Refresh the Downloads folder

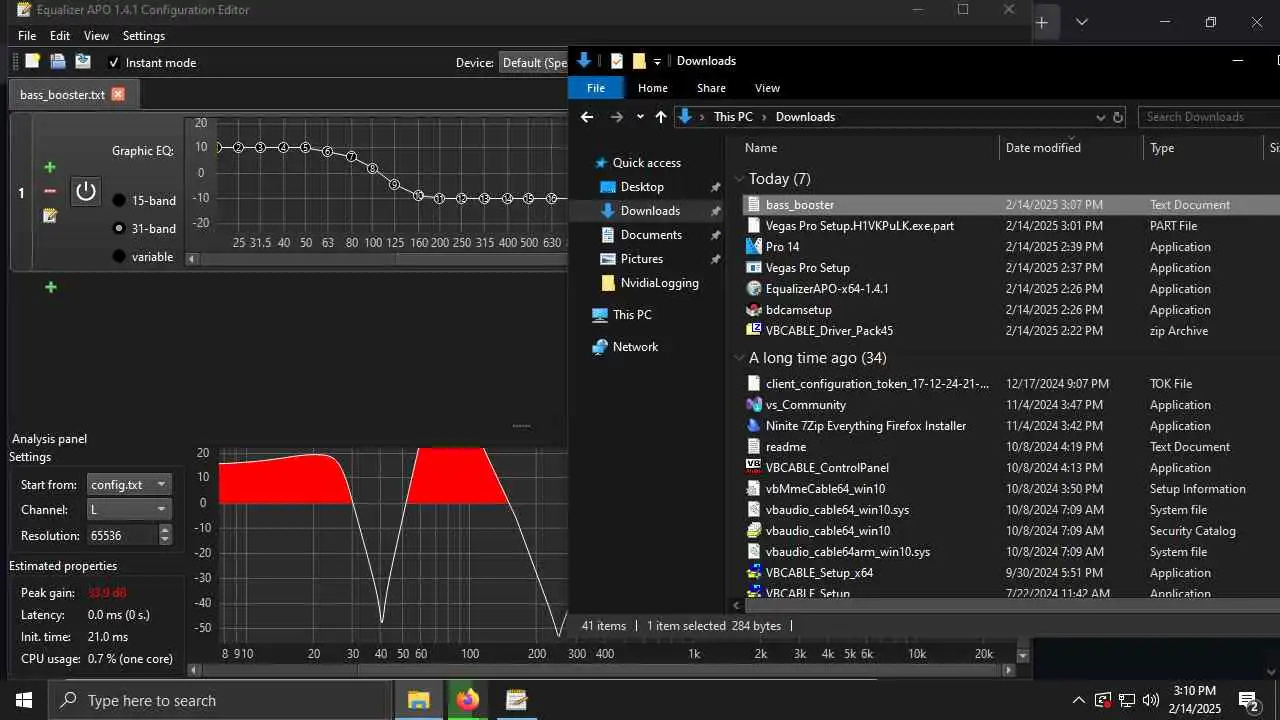pos(1118,117)
